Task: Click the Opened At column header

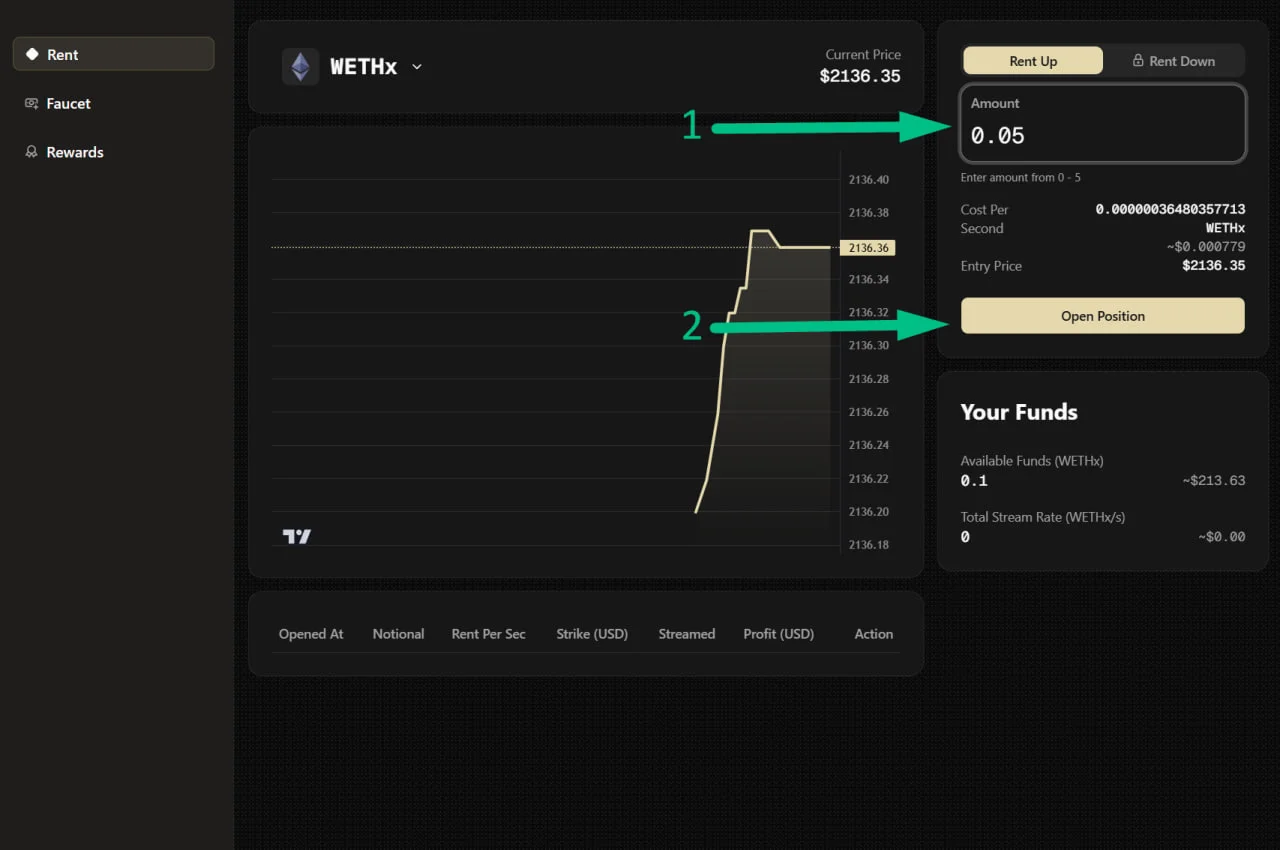Action: 311,634
